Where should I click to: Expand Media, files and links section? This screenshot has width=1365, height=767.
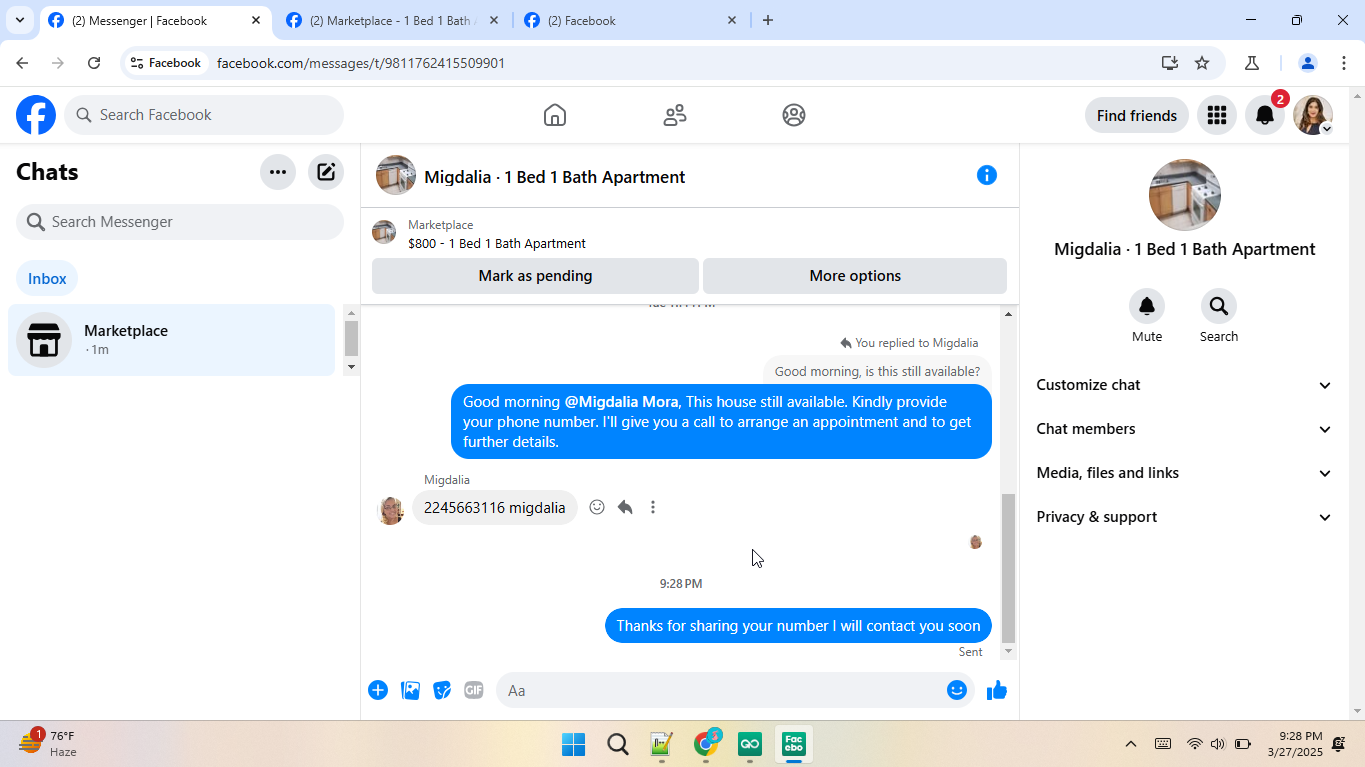[x=1185, y=473]
